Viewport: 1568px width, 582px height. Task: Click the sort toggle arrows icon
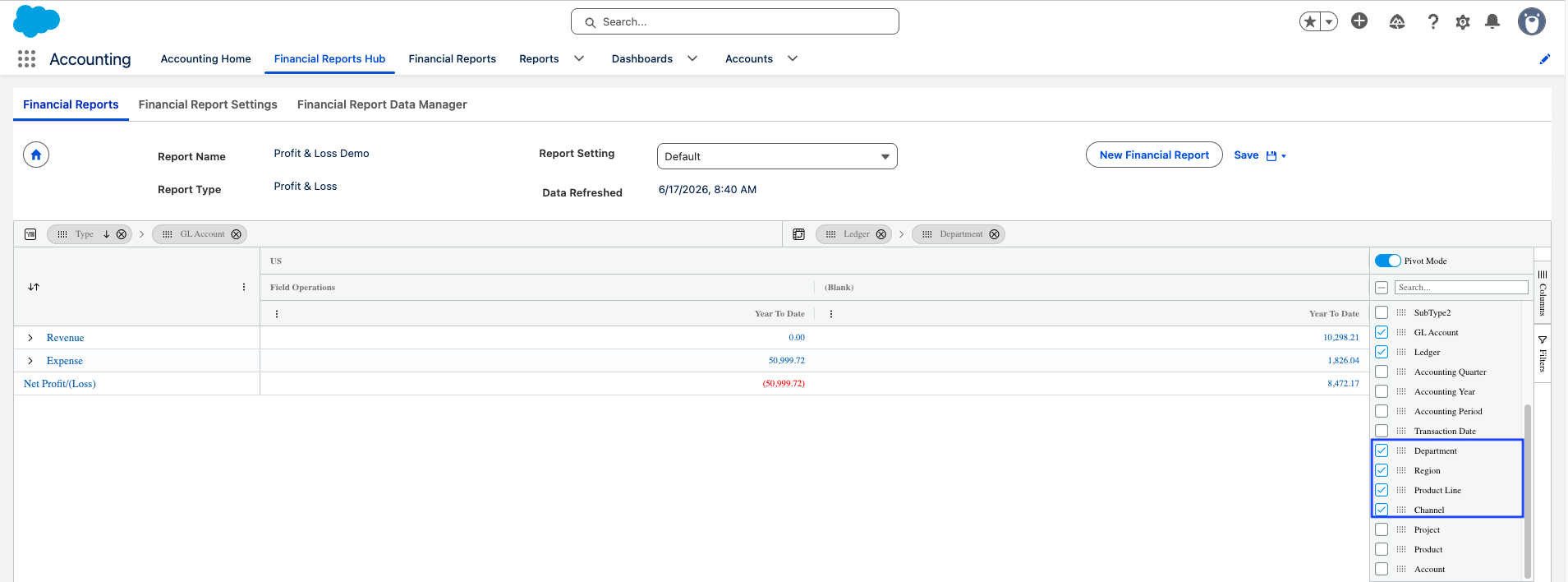(34, 287)
